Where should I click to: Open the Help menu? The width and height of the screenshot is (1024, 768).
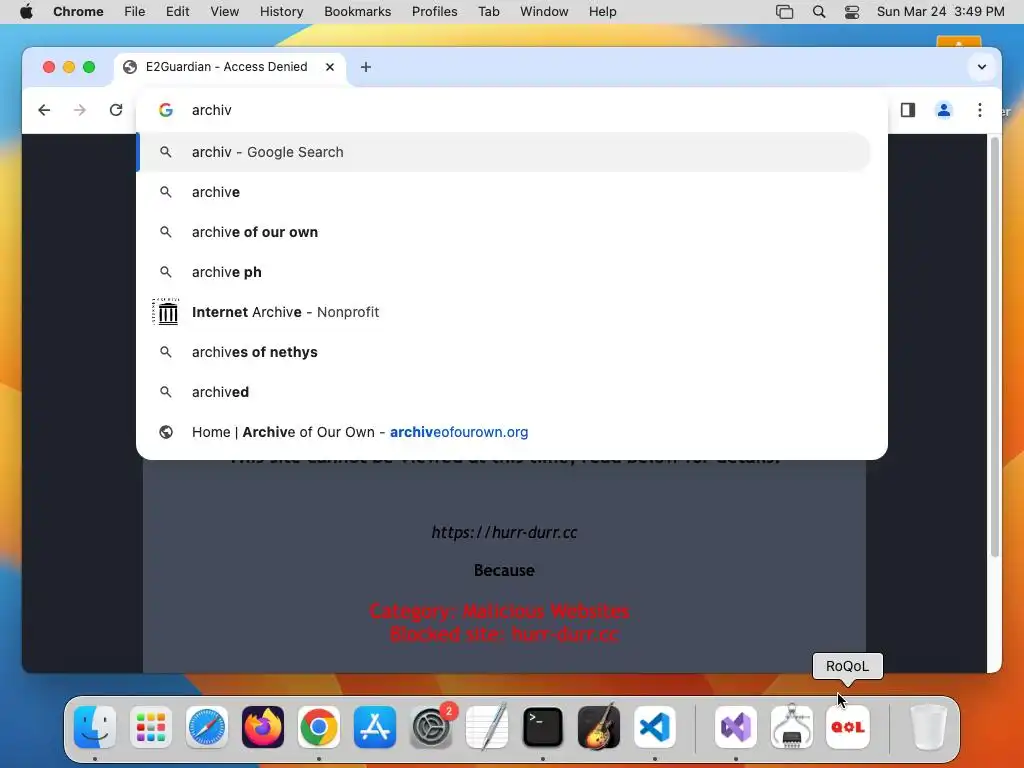click(602, 12)
